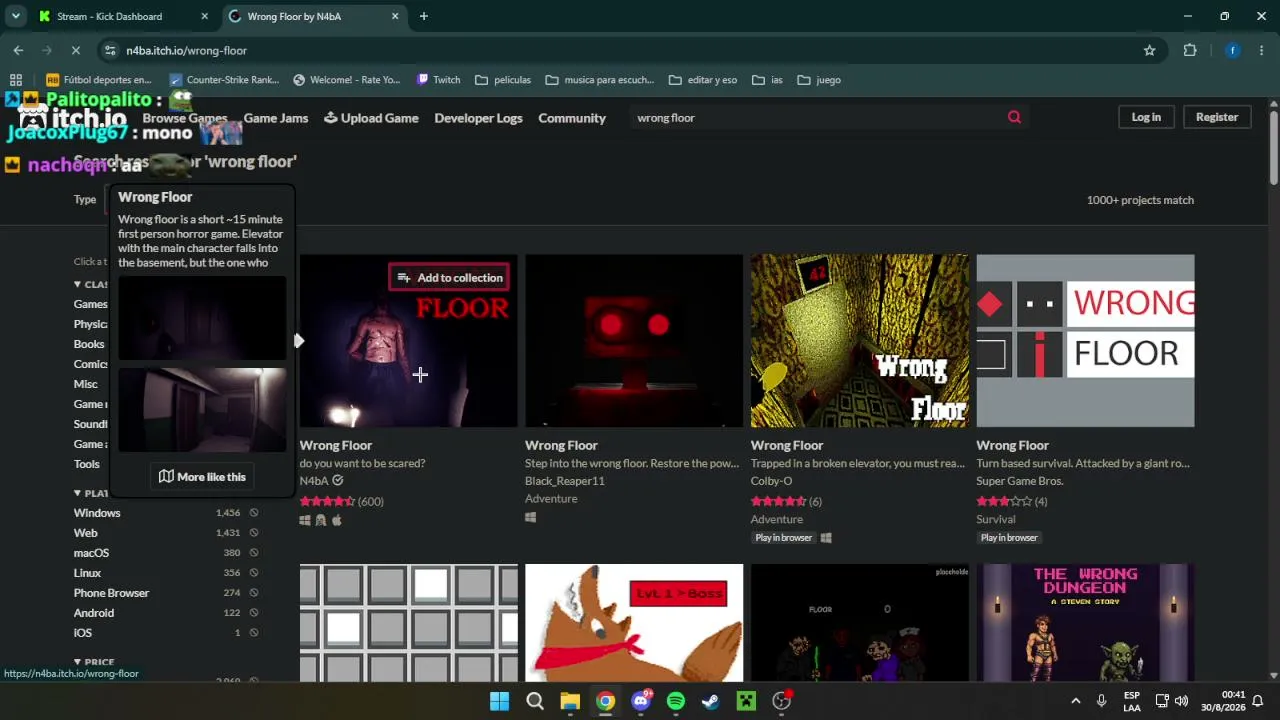Image resolution: width=1280 pixels, height=720 pixels.
Task: Exclude Linux platform from results
Action: tap(254, 573)
